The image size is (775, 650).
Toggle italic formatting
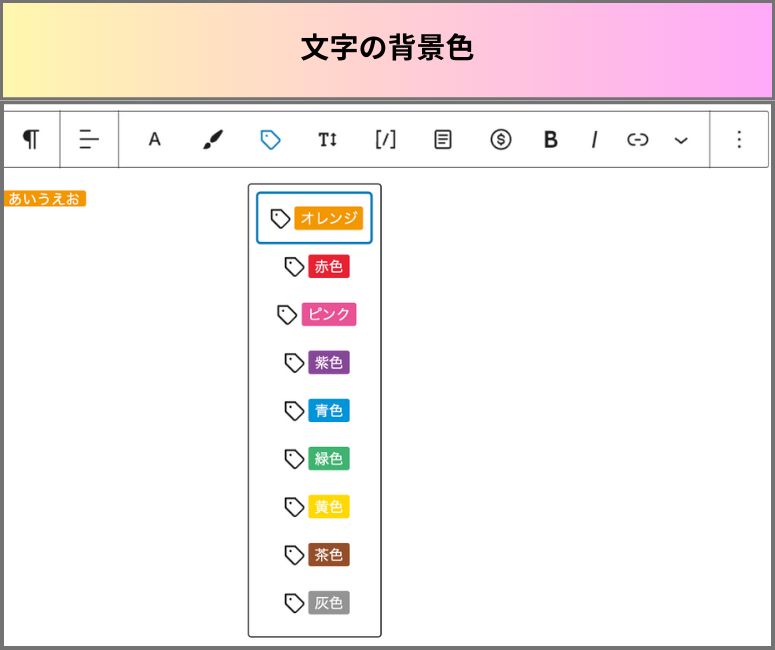tap(594, 139)
